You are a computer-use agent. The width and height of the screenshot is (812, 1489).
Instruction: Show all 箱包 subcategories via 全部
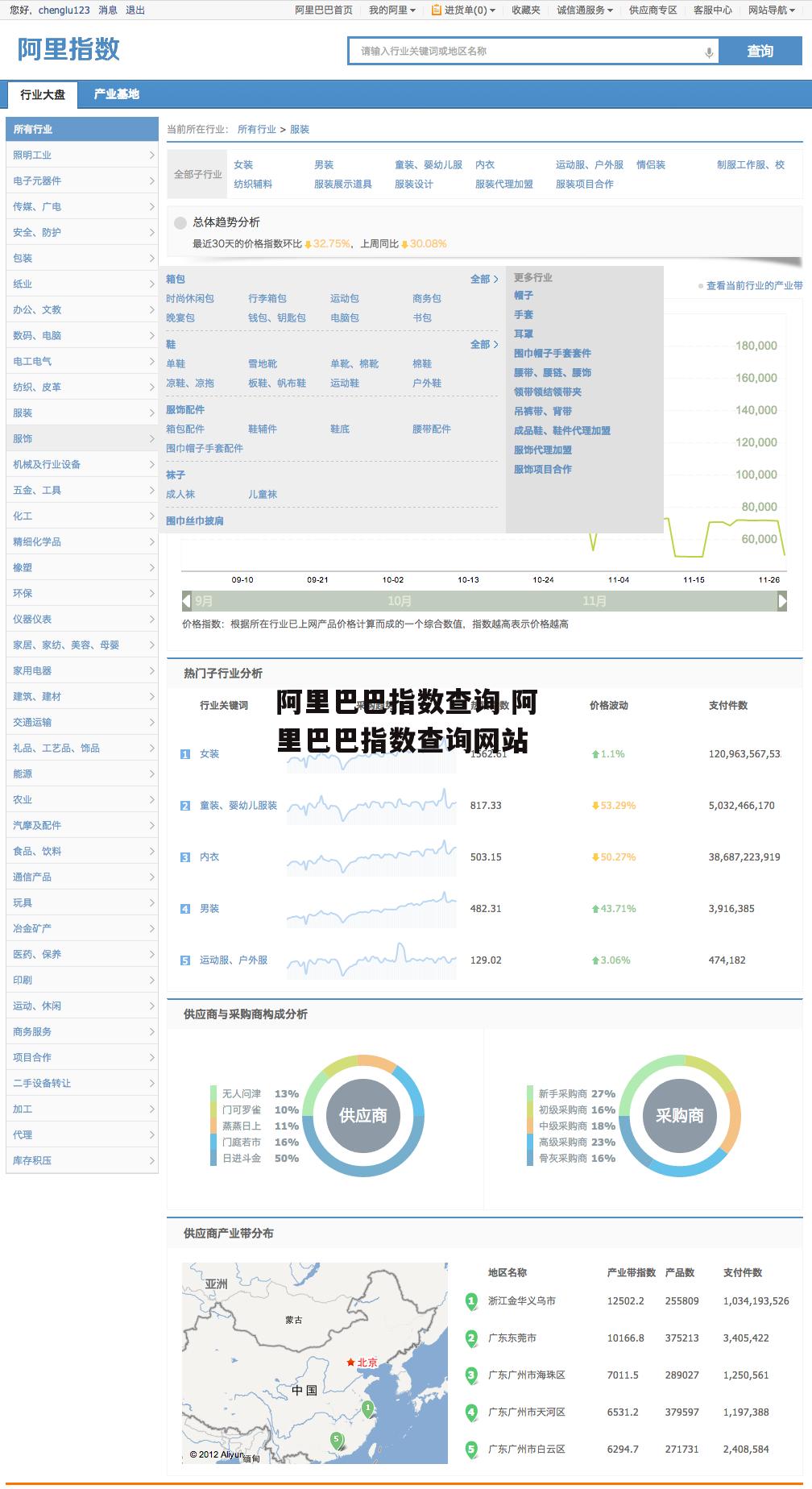(x=484, y=280)
